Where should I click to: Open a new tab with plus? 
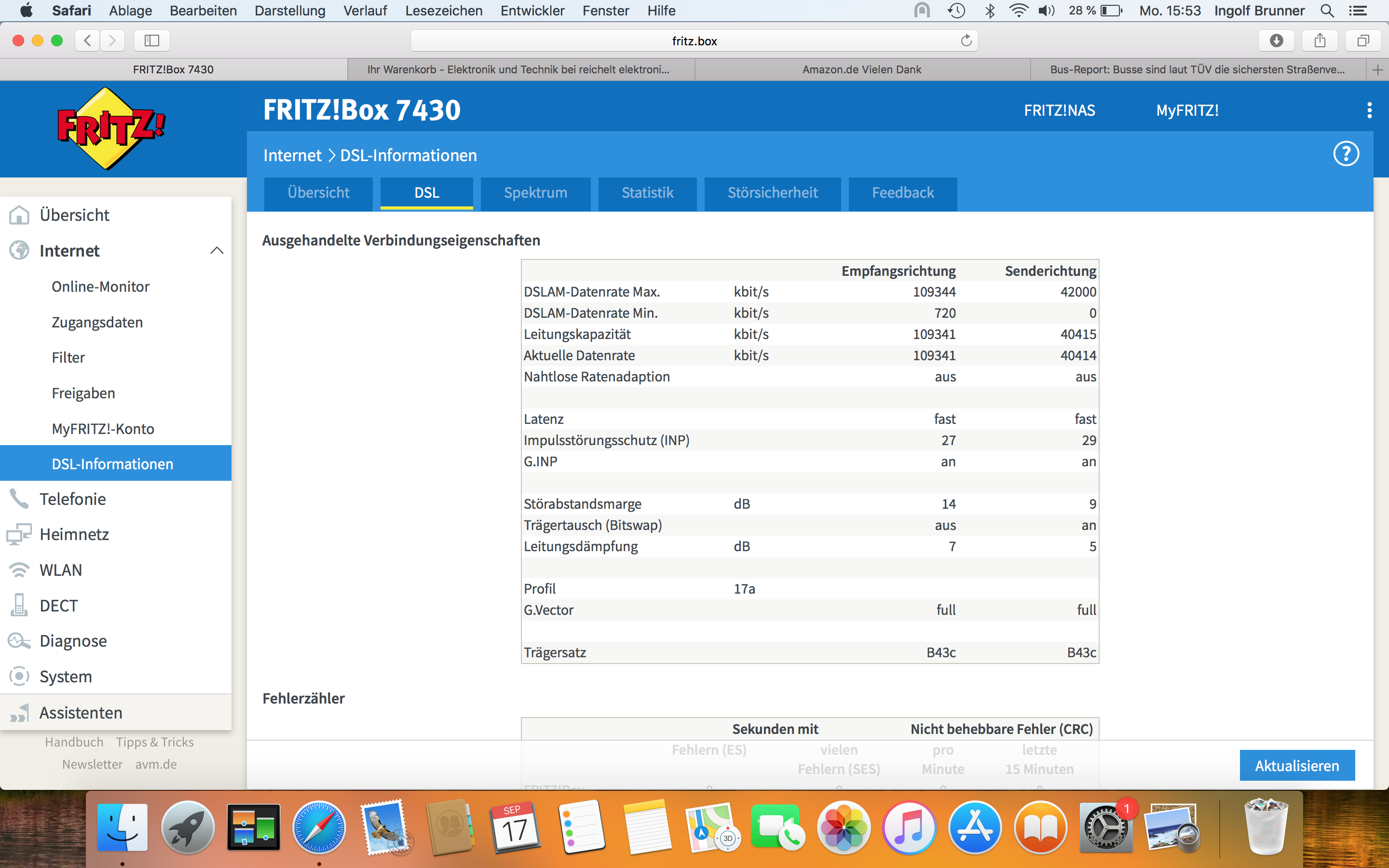point(1377,69)
